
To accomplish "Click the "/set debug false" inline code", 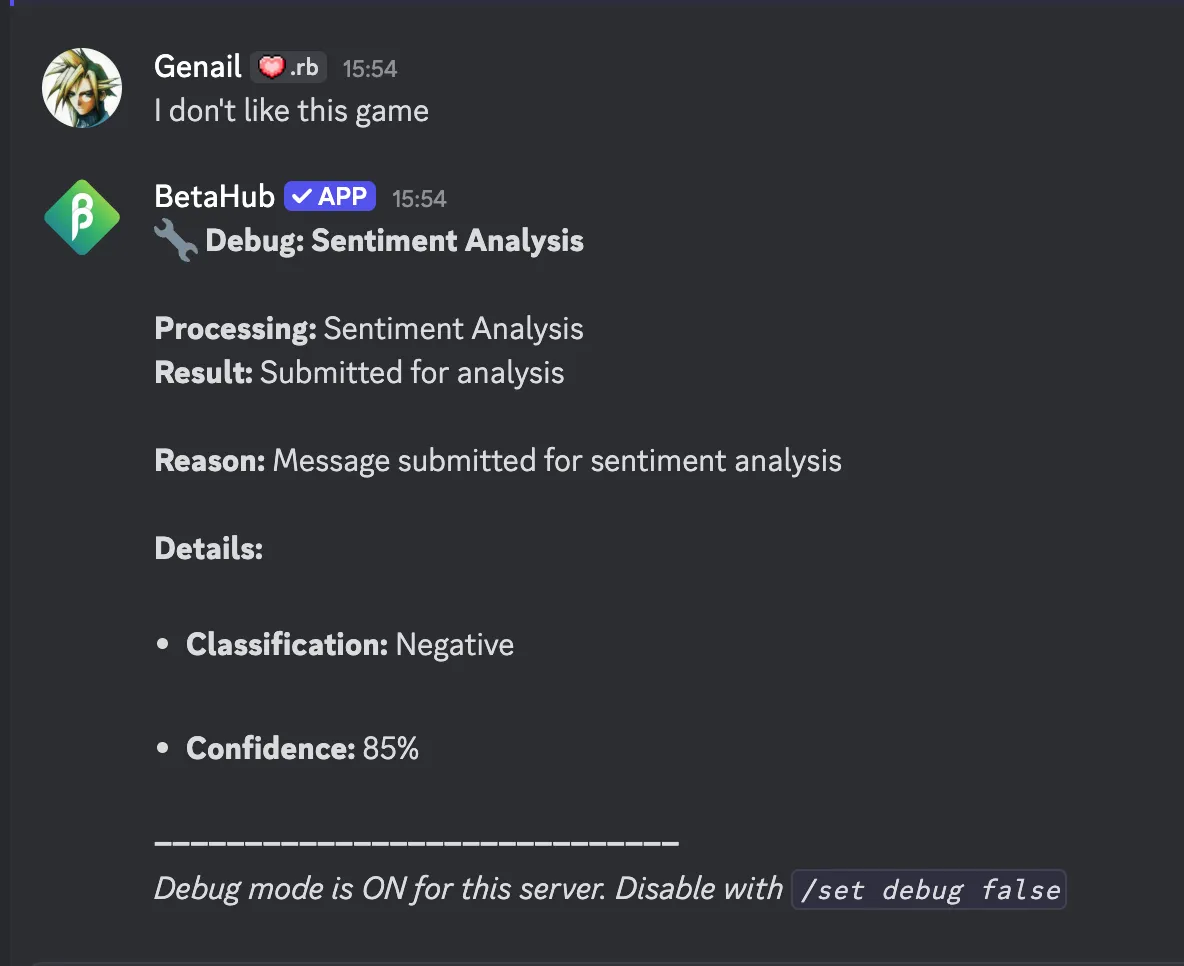I will coord(929,889).
